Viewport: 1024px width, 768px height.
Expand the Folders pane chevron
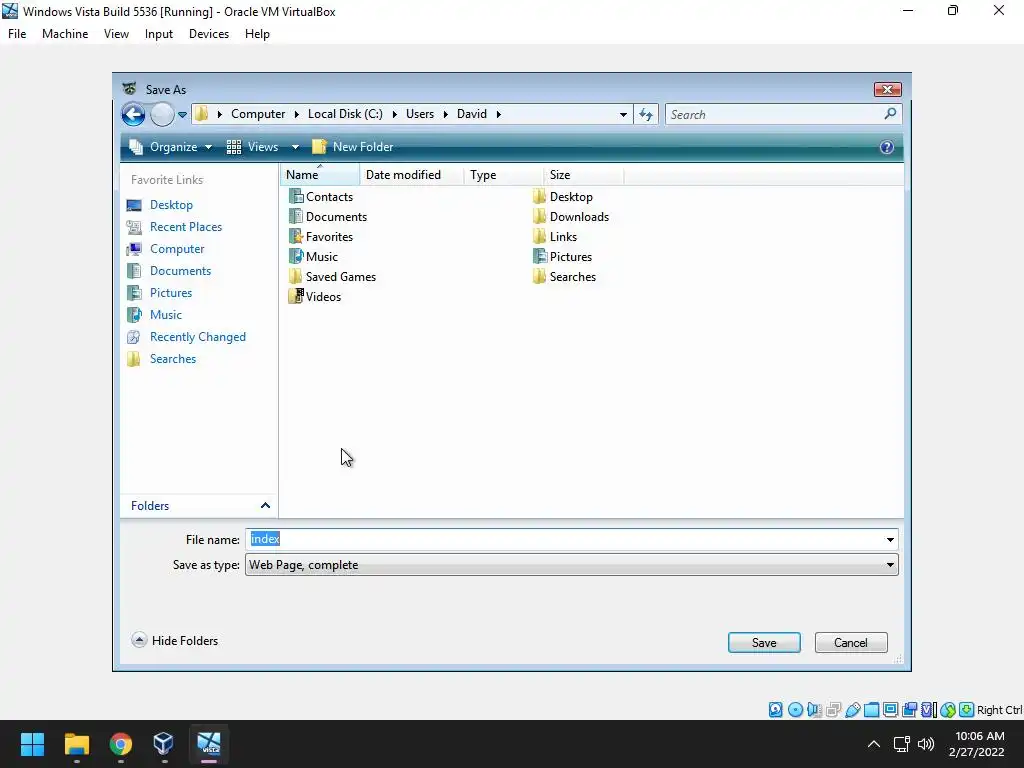point(265,505)
